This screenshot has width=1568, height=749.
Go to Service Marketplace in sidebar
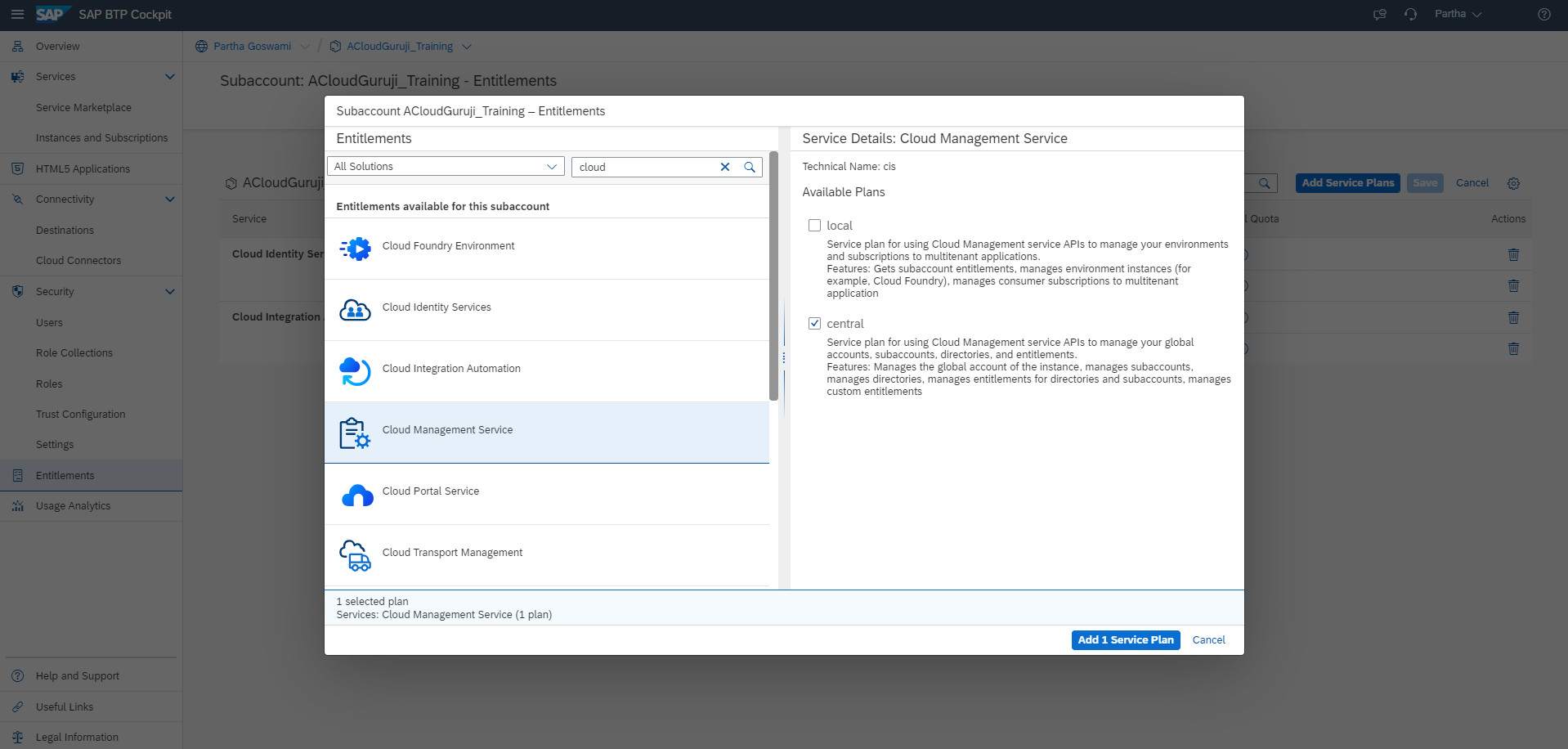(x=83, y=108)
